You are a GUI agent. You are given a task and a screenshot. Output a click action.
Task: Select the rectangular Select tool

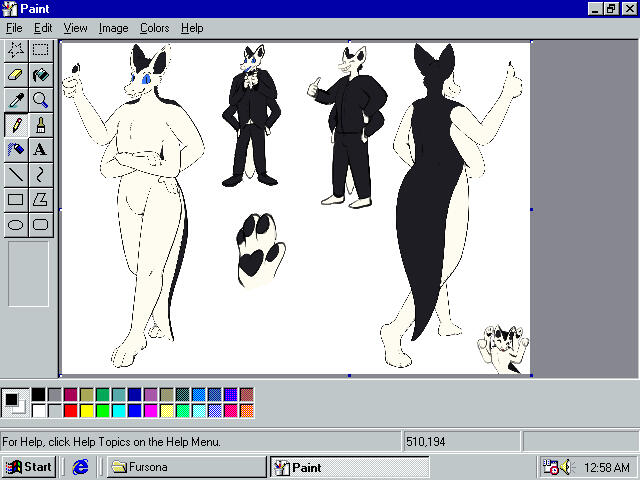tap(40, 50)
